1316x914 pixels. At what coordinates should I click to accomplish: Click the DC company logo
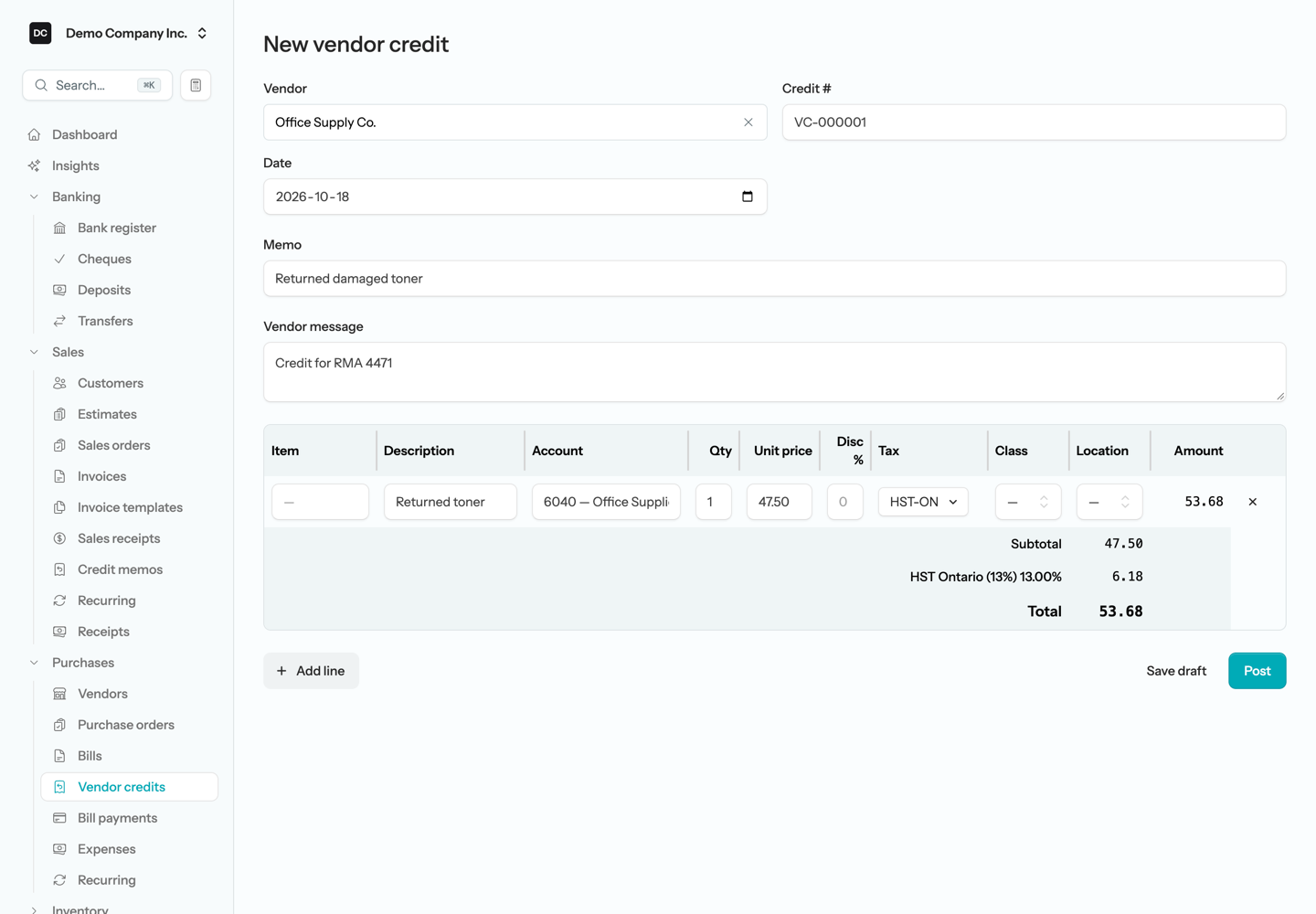tap(40, 33)
